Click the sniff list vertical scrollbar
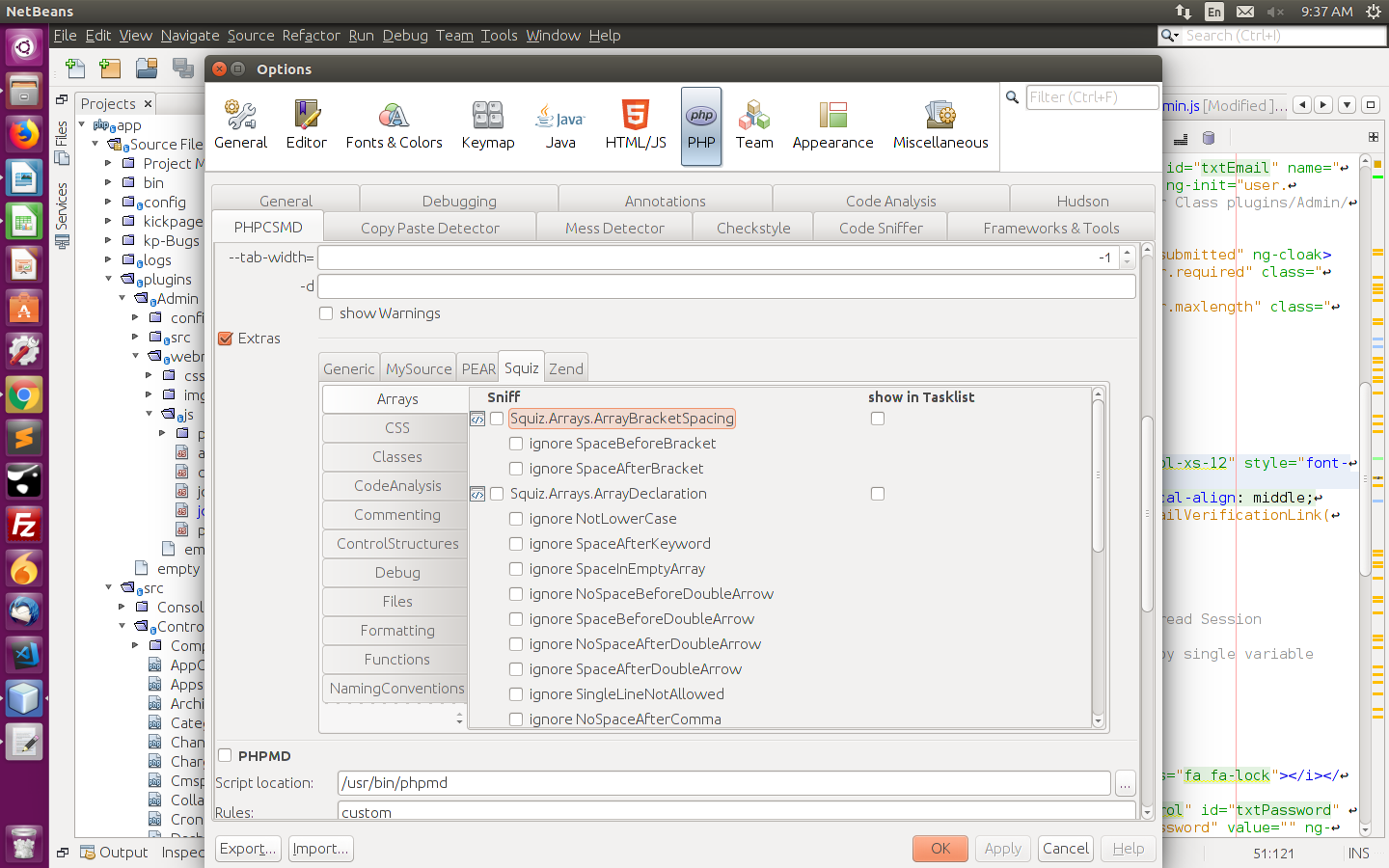Screen dimensions: 1389x868 1098,477
